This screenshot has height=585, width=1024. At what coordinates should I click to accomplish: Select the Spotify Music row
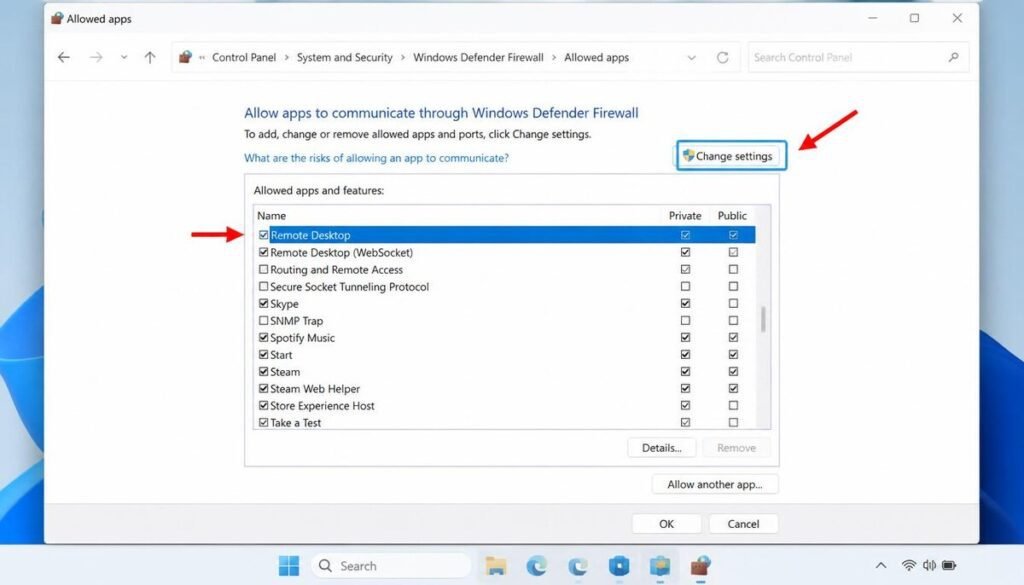(505, 338)
